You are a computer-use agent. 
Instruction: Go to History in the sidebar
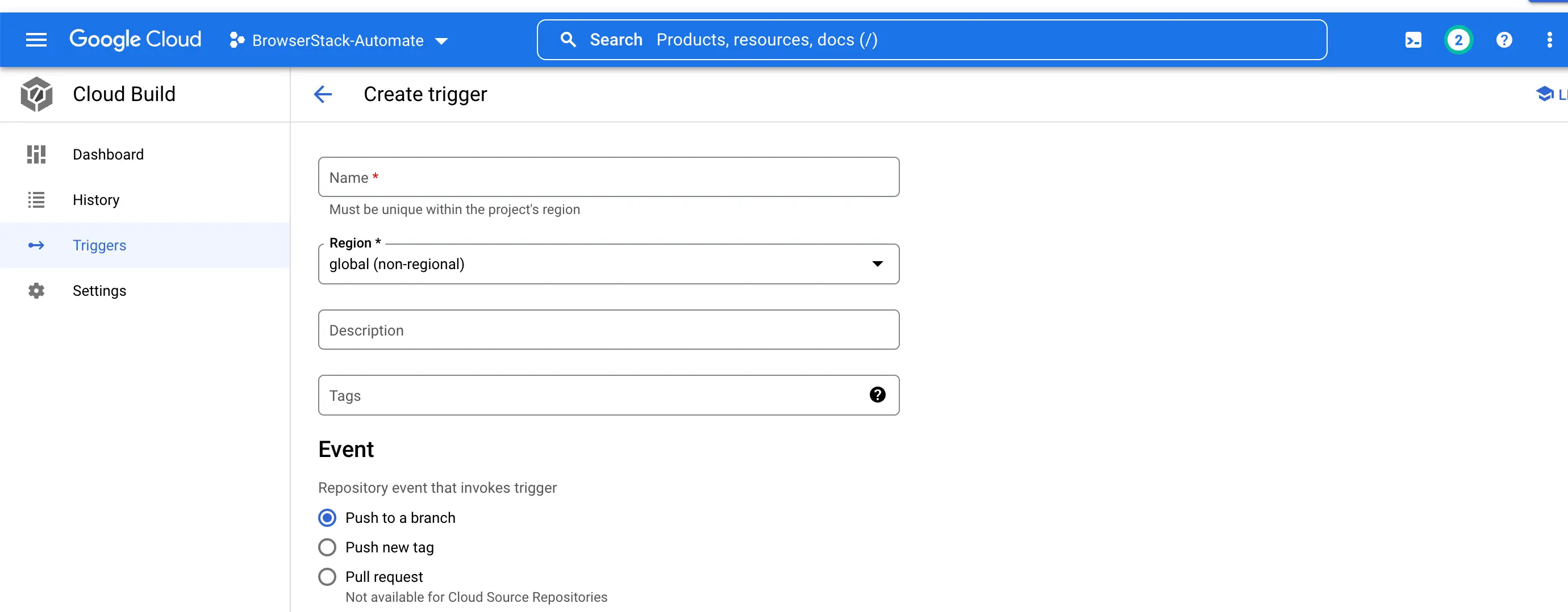[95, 200]
